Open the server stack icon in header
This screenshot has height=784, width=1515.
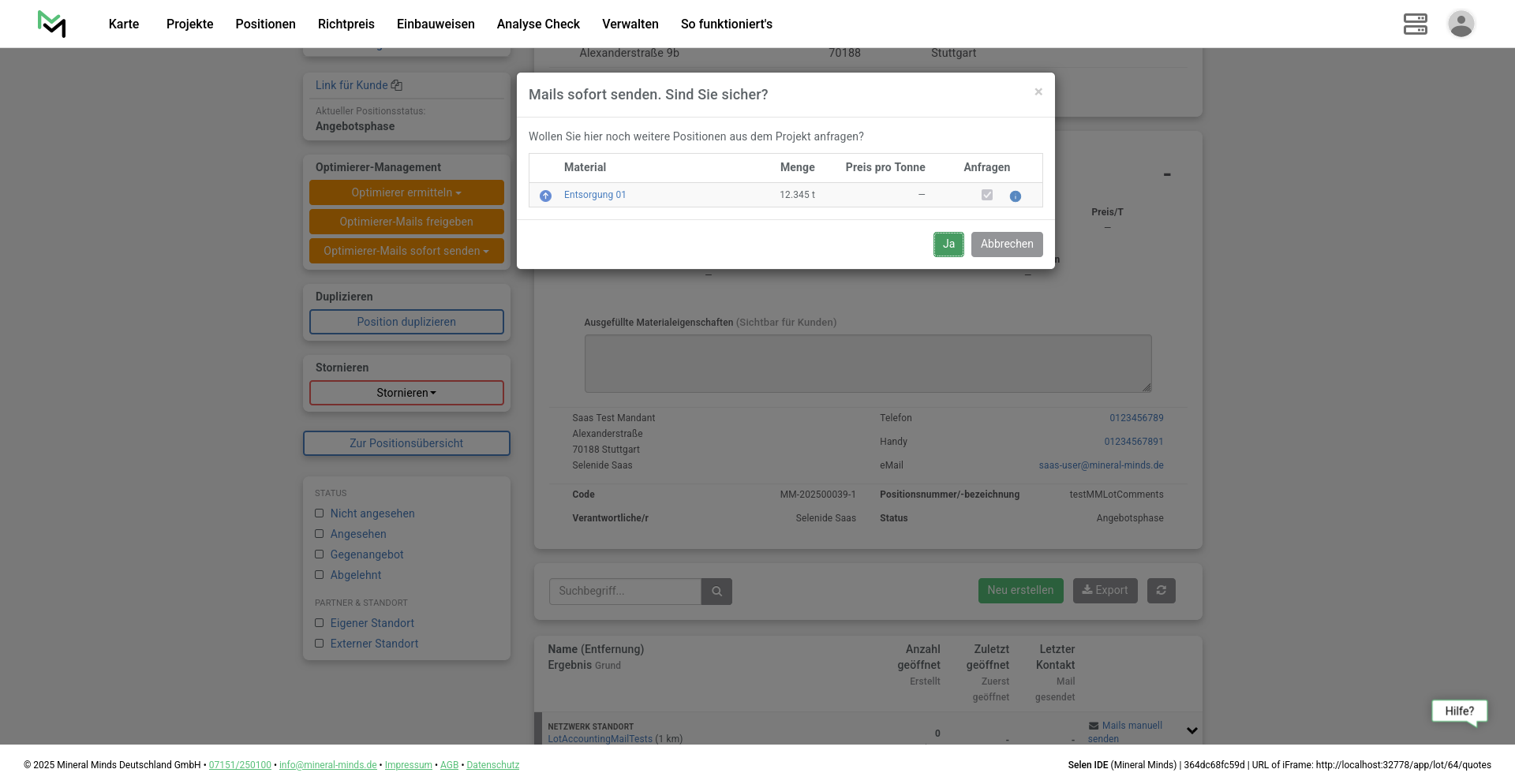point(1415,24)
